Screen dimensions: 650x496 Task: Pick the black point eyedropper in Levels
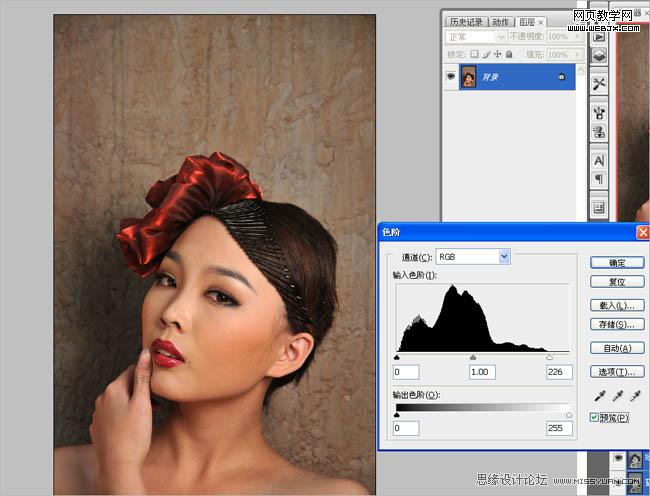597,397
